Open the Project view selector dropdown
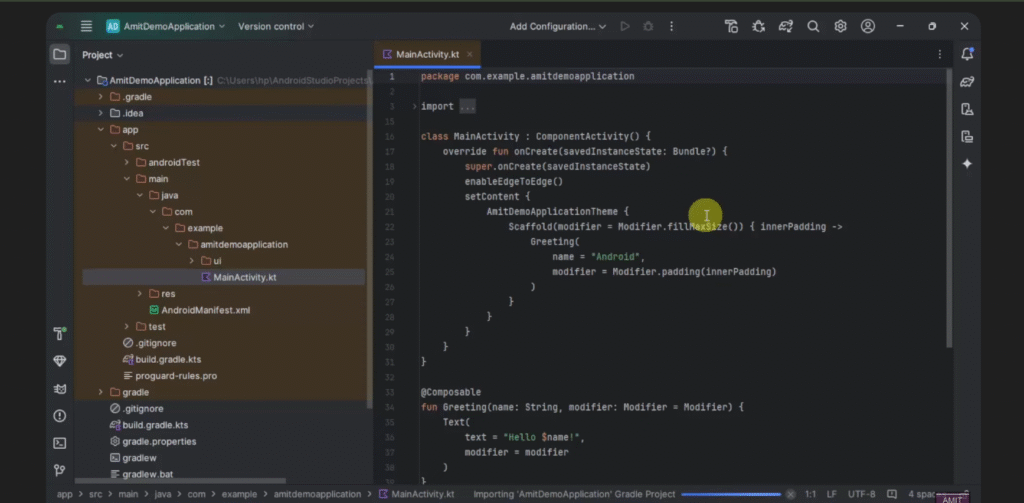This screenshot has height=503, width=1024. 103,55
